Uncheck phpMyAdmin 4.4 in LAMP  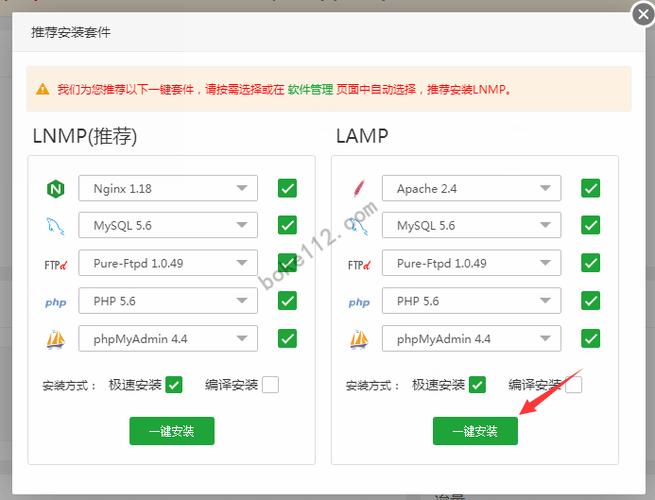click(591, 338)
